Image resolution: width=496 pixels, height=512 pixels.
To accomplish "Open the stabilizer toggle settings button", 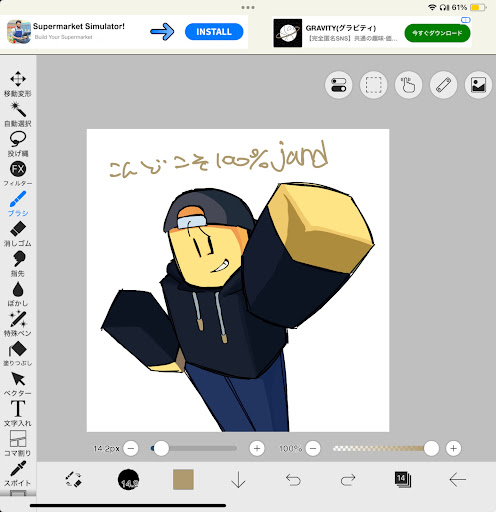I will coord(338,85).
